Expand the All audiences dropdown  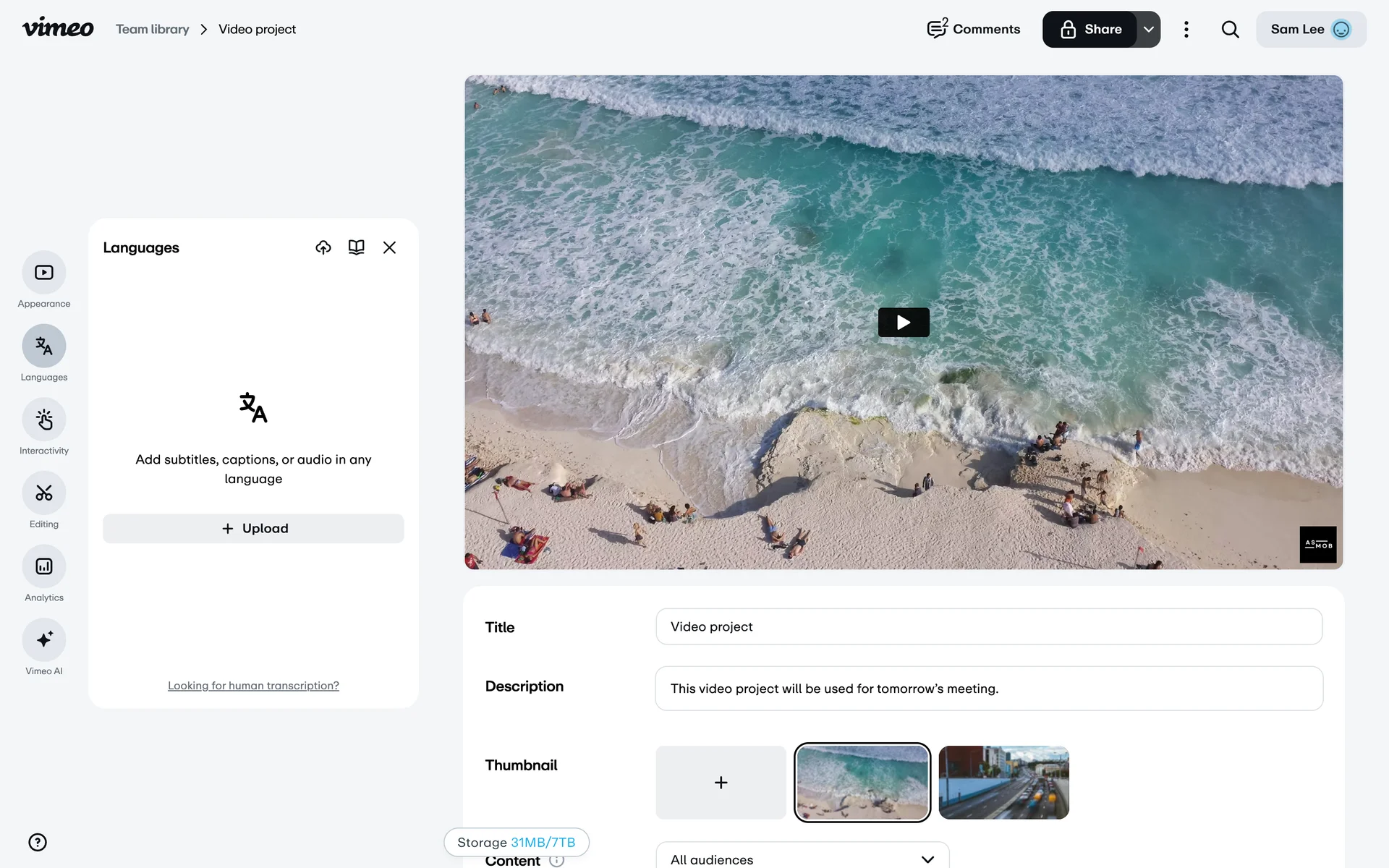tap(802, 859)
